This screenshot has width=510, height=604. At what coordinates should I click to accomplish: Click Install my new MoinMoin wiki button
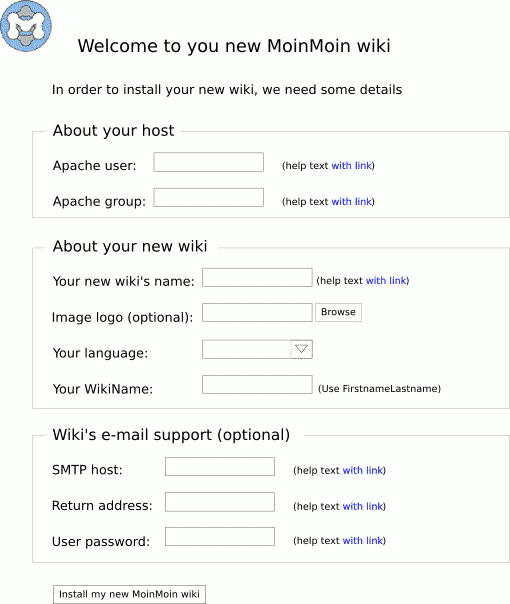pos(129,594)
